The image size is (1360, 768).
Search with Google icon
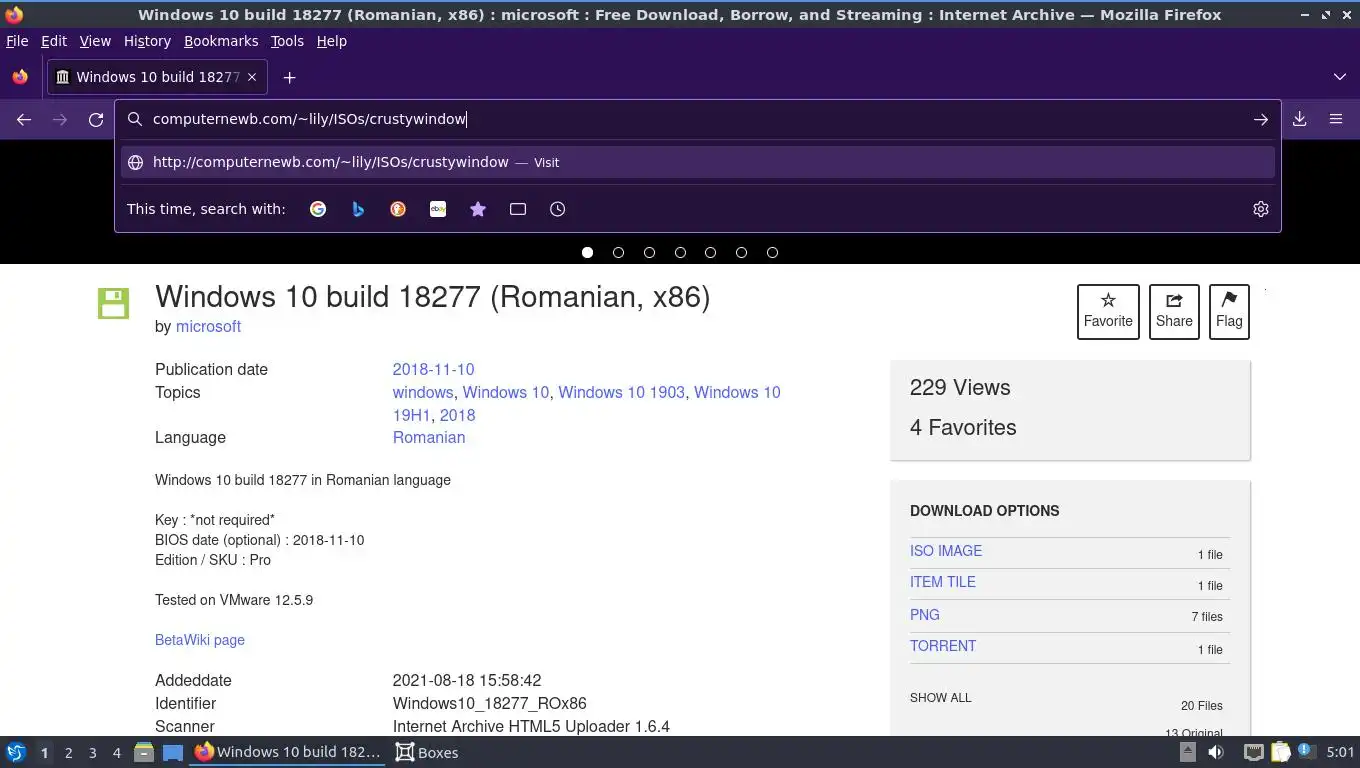tap(318, 209)
